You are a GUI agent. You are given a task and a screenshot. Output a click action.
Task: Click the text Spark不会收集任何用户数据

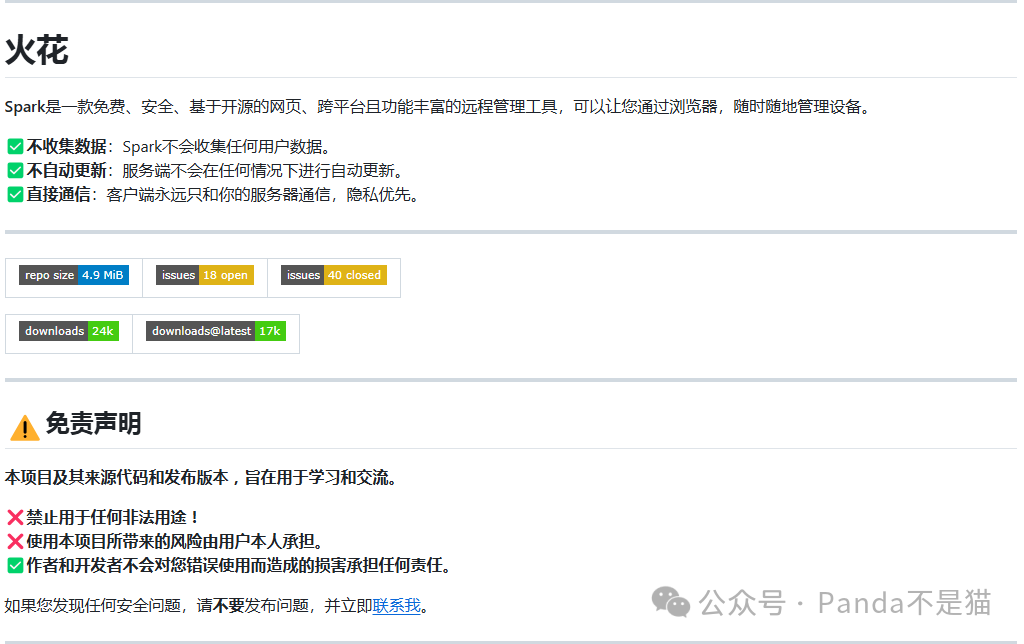pyautogui.click(x=226, y=147)
